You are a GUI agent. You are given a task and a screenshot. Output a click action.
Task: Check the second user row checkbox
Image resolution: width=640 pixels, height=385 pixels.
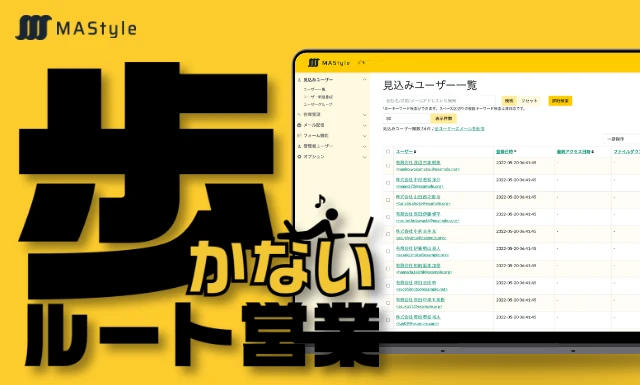tap(388, 183)
